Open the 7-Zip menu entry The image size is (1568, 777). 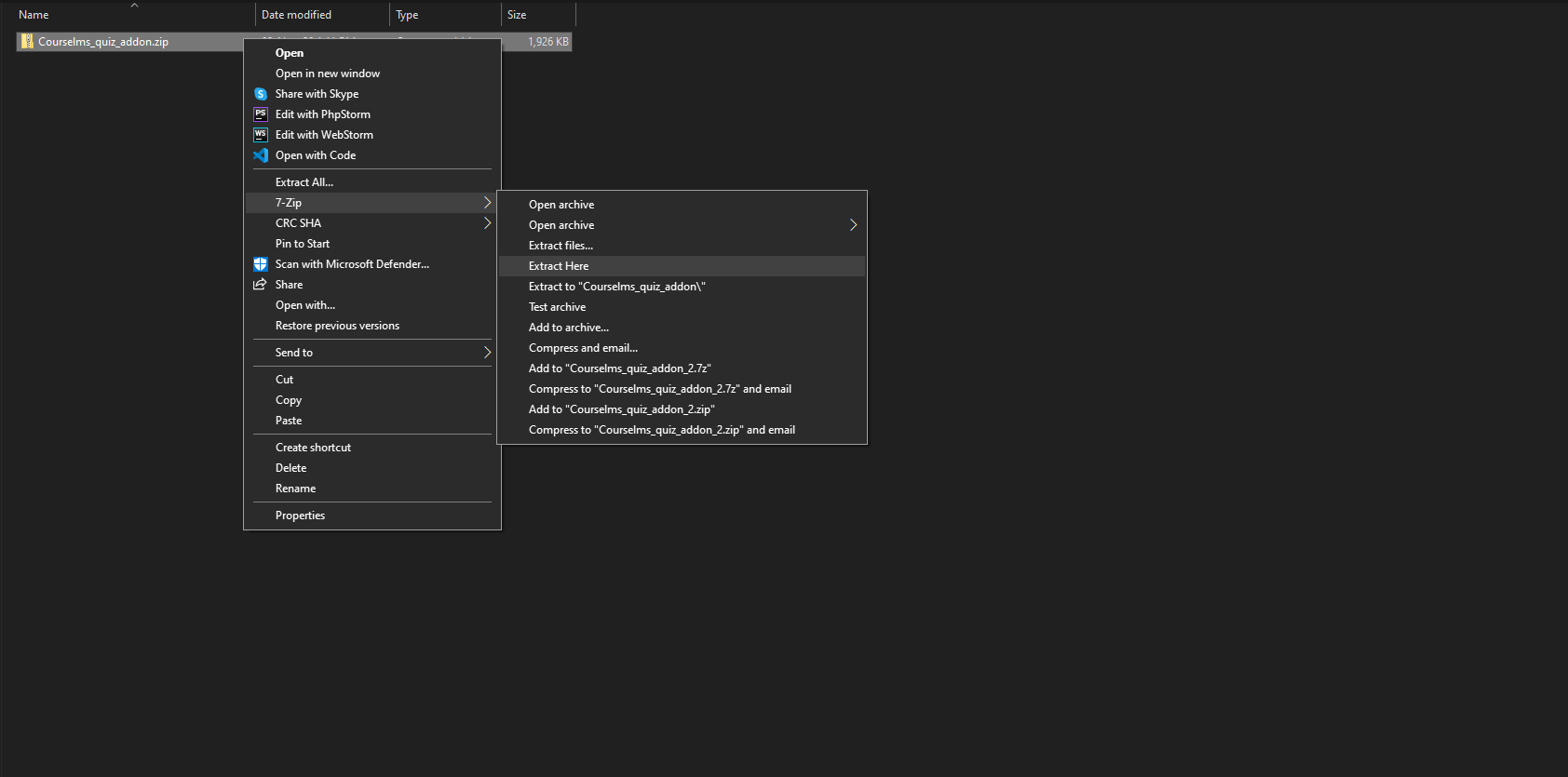click(372, 203)
